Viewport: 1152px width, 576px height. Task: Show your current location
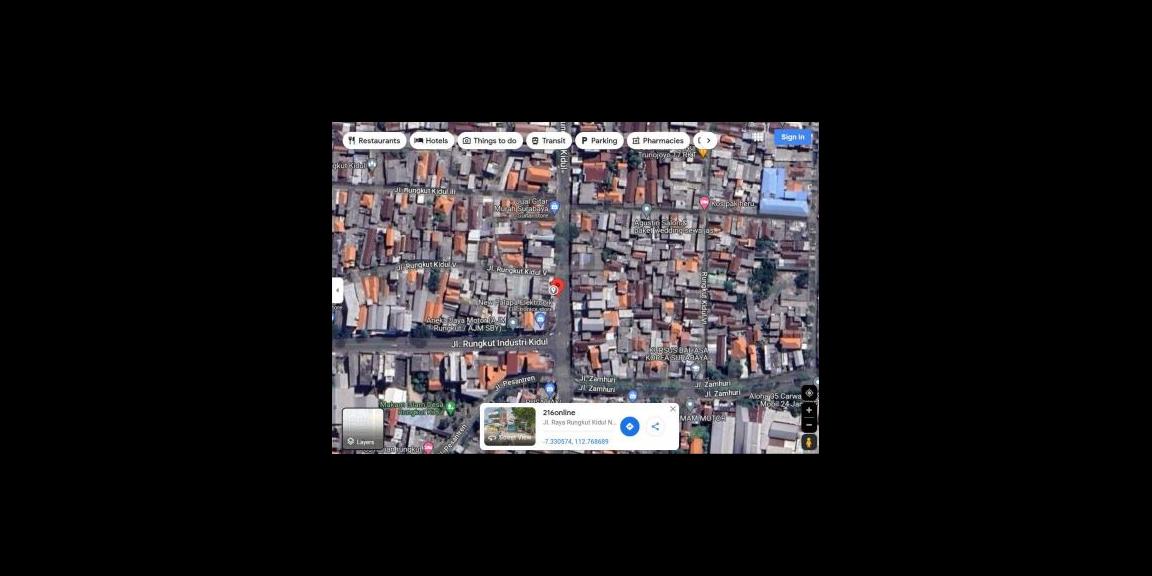[809, 393]
